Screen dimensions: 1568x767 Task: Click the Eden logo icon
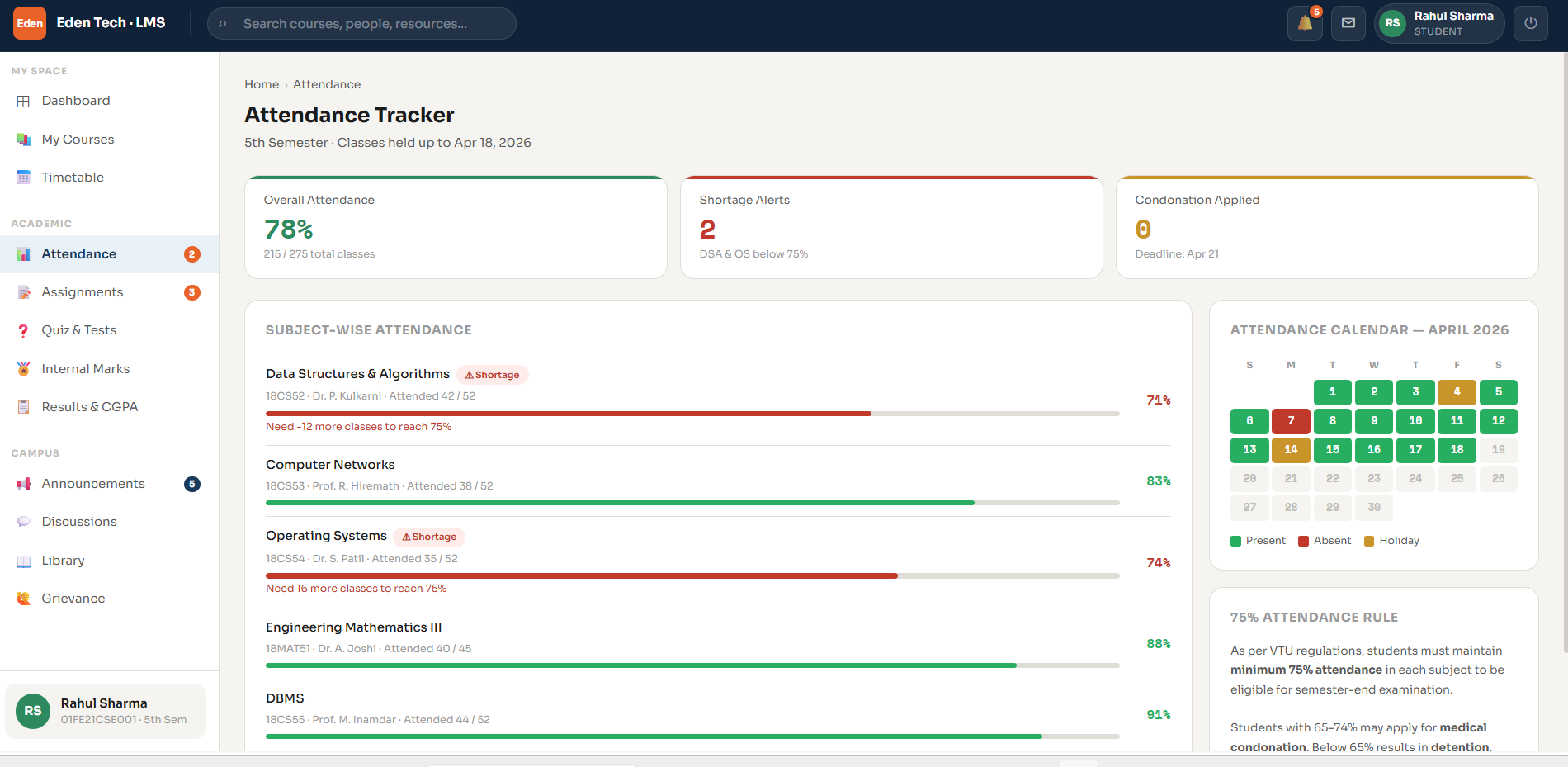point(30,23)
